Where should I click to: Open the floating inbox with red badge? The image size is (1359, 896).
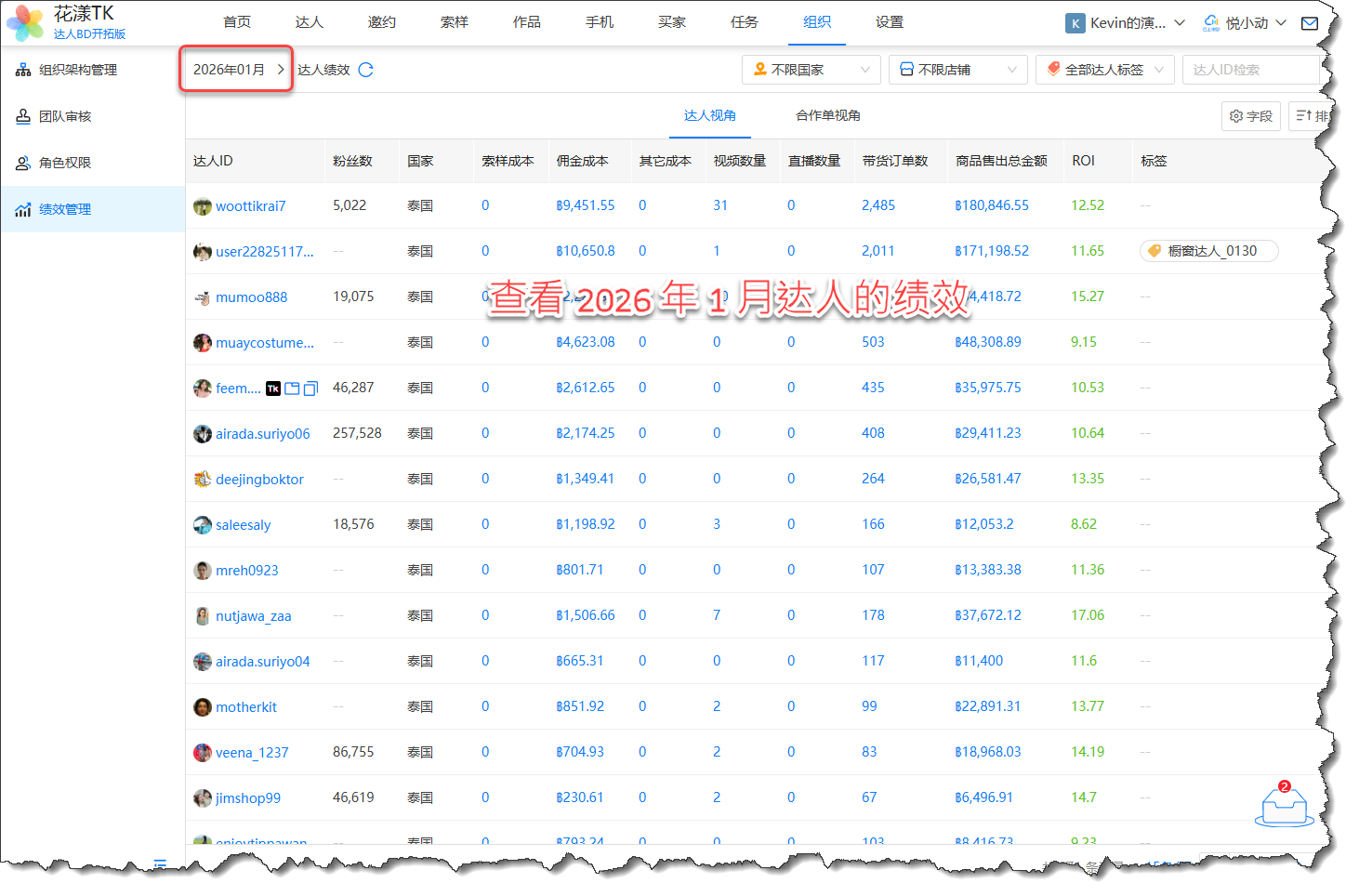[1284, 807]
